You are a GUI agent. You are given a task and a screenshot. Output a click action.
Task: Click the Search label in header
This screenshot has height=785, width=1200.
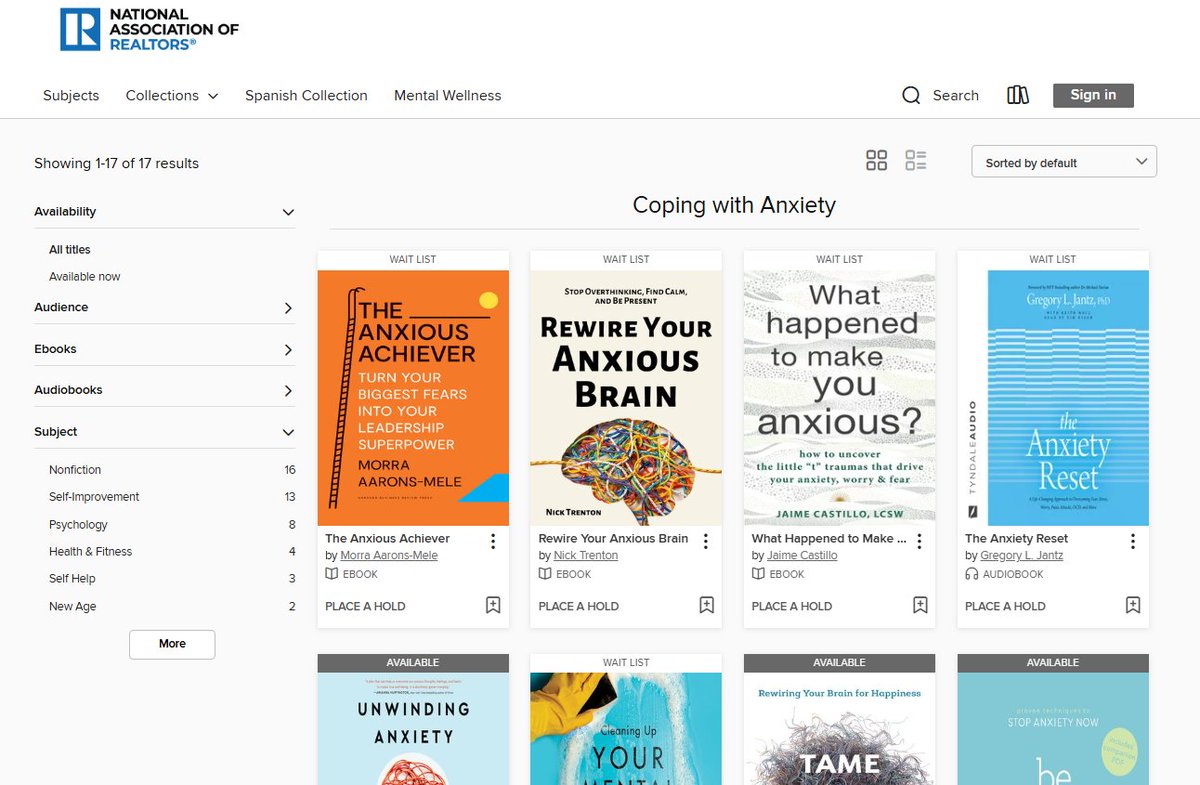(x=956, y=96)
